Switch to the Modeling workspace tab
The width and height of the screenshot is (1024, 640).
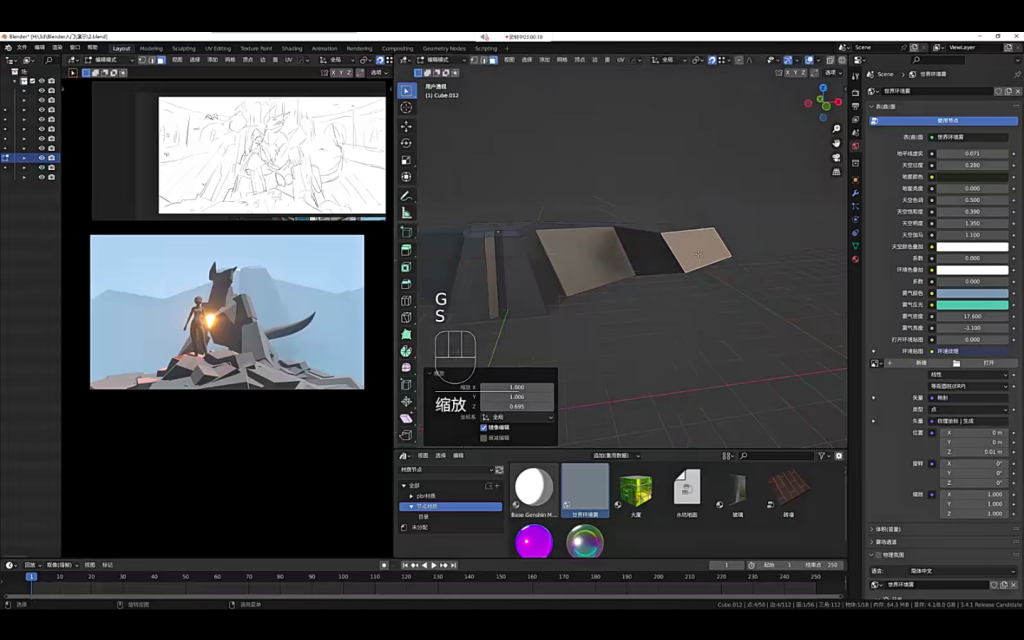point(151,48)
